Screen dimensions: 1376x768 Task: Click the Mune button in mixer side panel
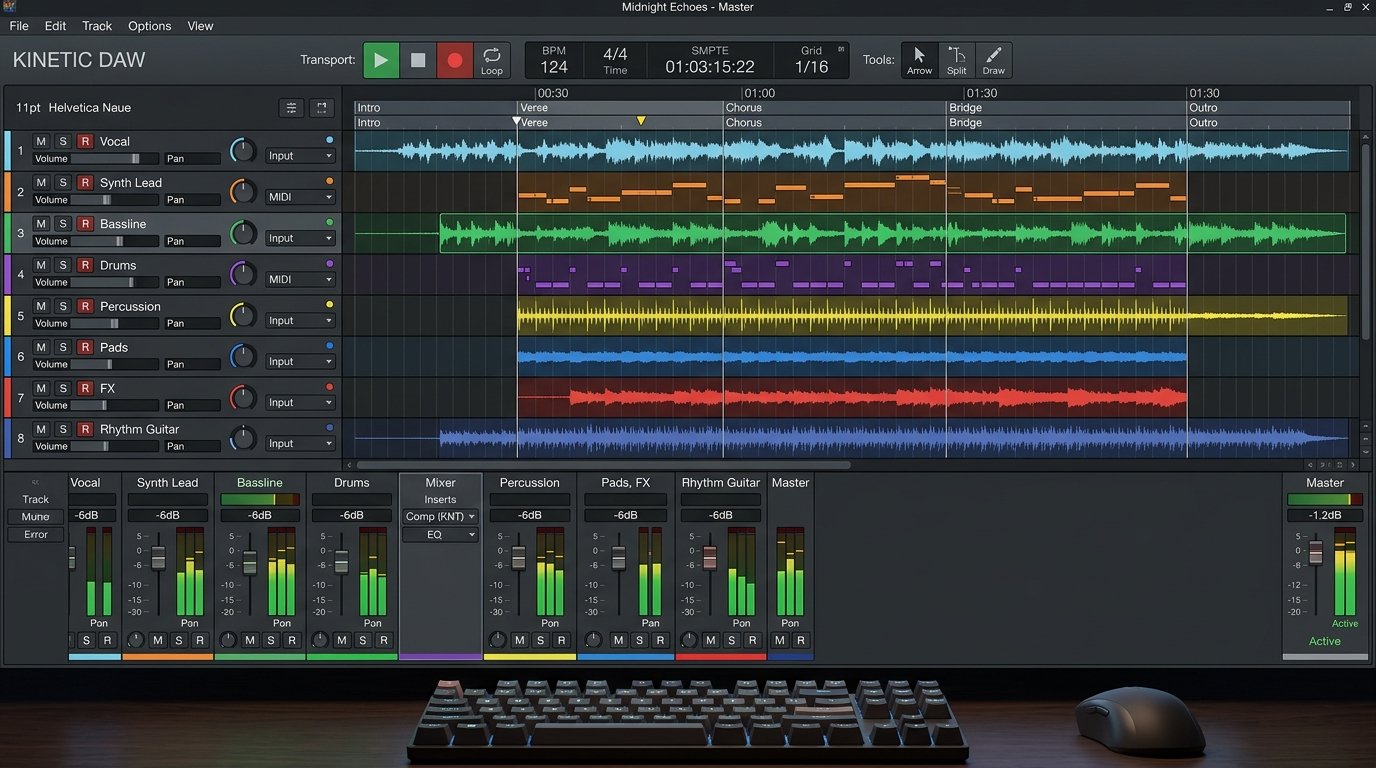tap(36, 517)
